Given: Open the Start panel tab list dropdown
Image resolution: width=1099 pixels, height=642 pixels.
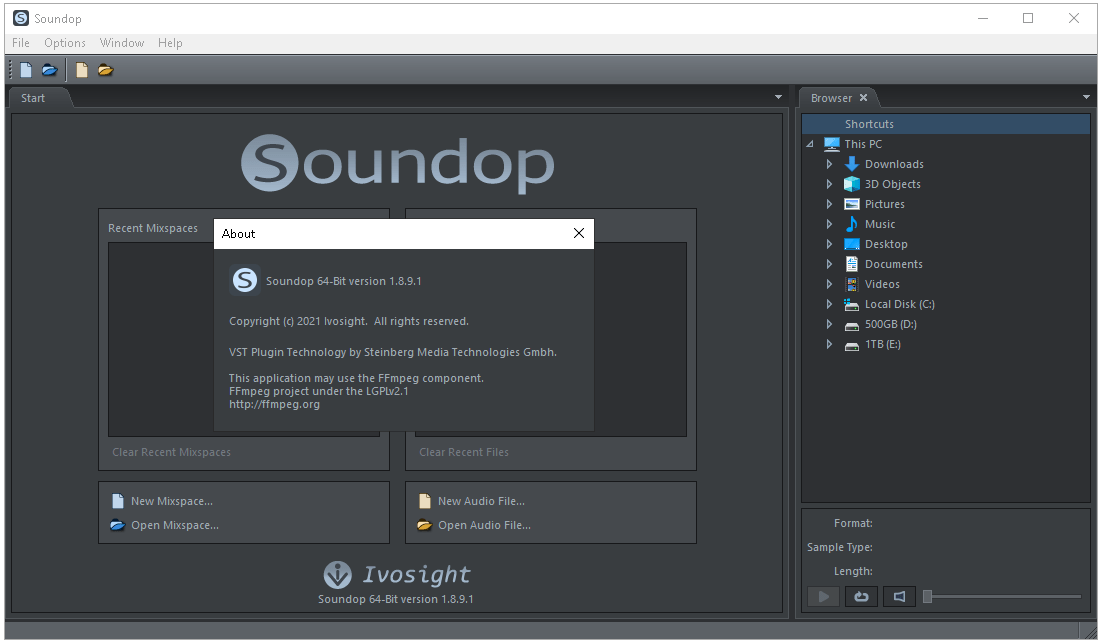Looking at the screenshot, I should [778, 97].
